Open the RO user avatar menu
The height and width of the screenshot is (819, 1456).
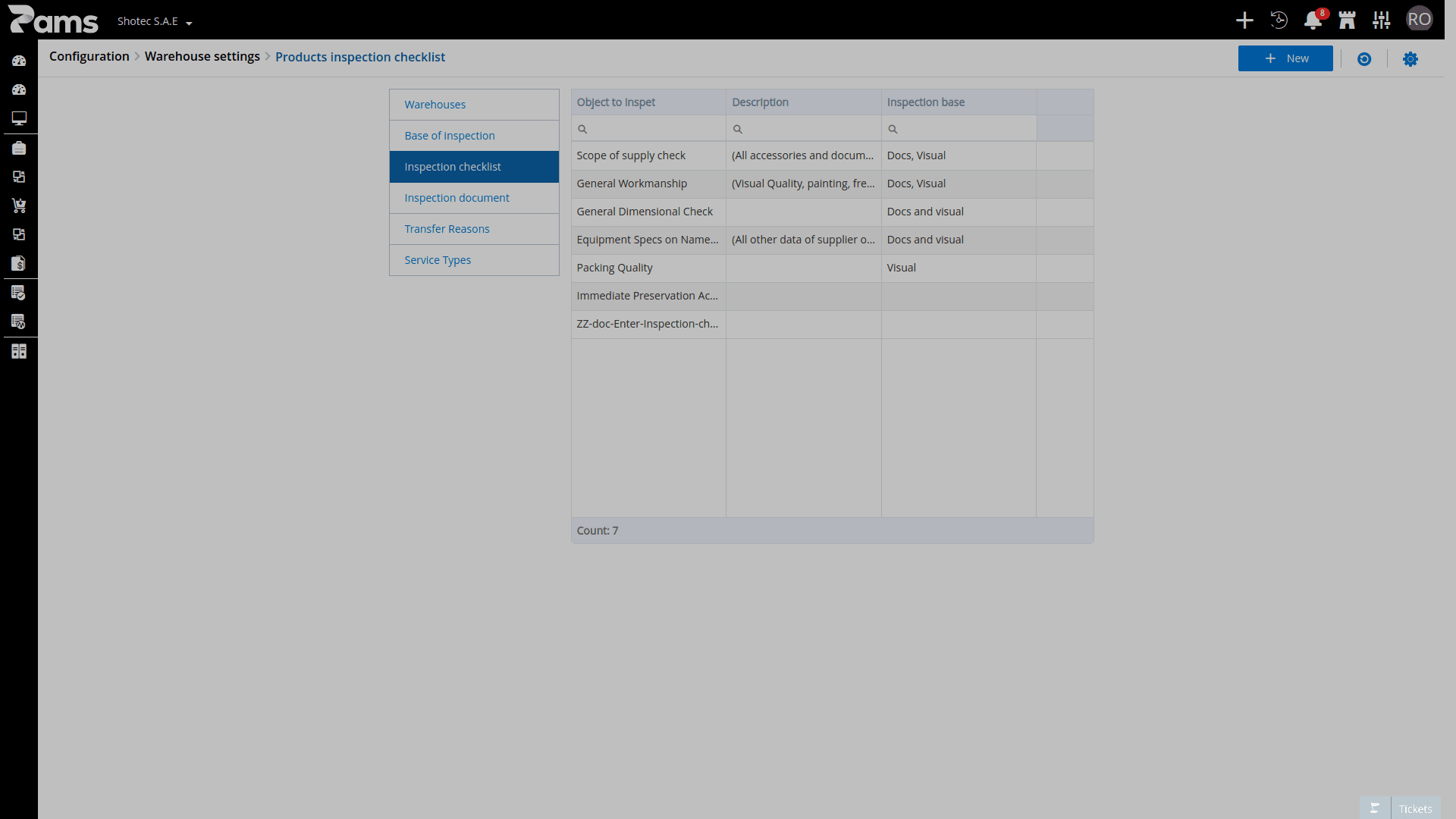[x=1419, y=20]
